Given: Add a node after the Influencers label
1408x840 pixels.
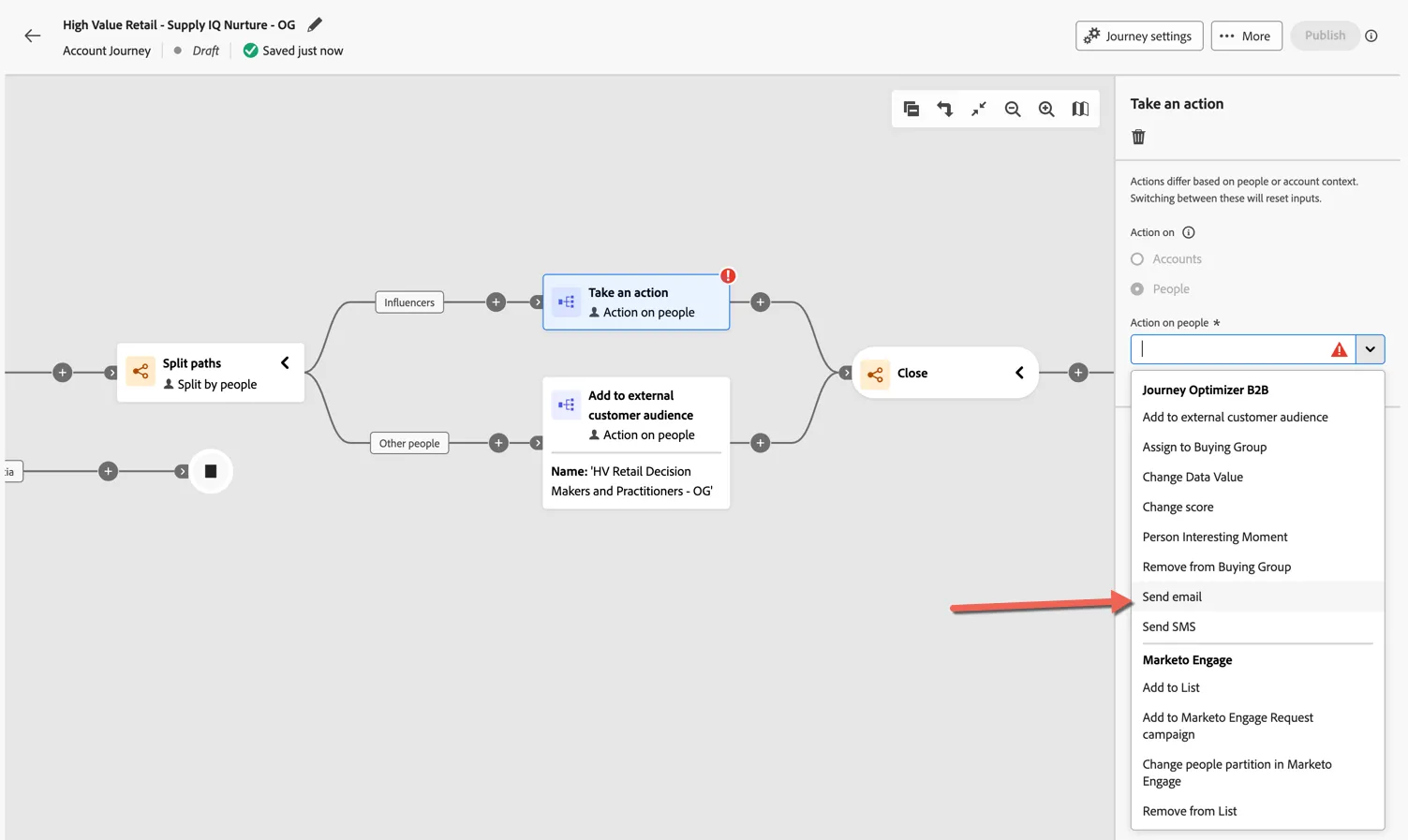Looking at the screenshot, I should (x=497, y=302).
